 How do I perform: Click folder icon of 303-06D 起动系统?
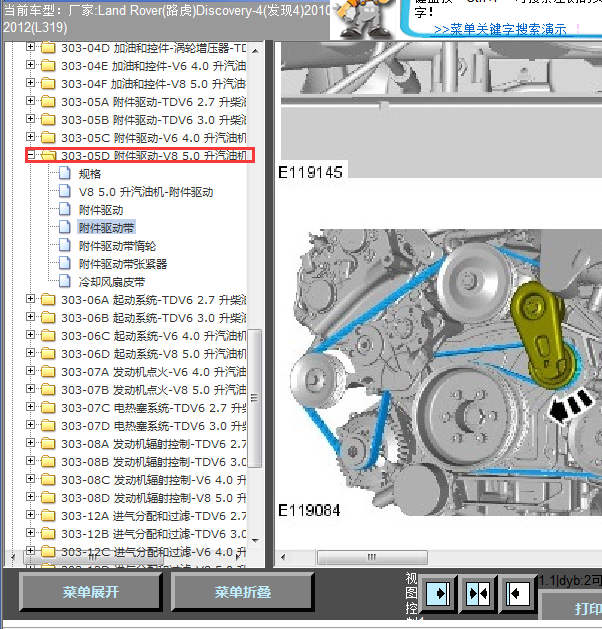point(48,353)
